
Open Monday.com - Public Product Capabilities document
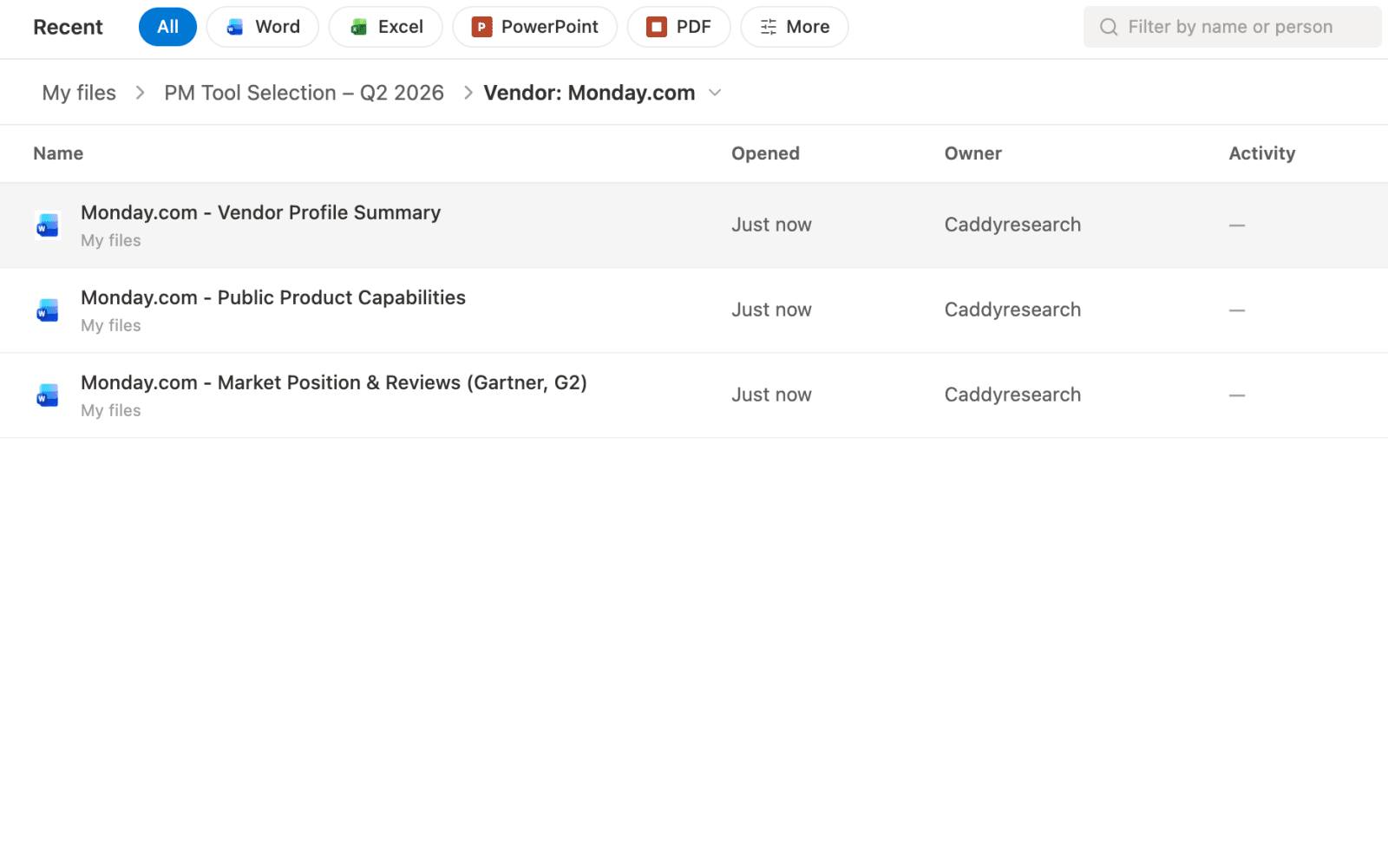273,297
